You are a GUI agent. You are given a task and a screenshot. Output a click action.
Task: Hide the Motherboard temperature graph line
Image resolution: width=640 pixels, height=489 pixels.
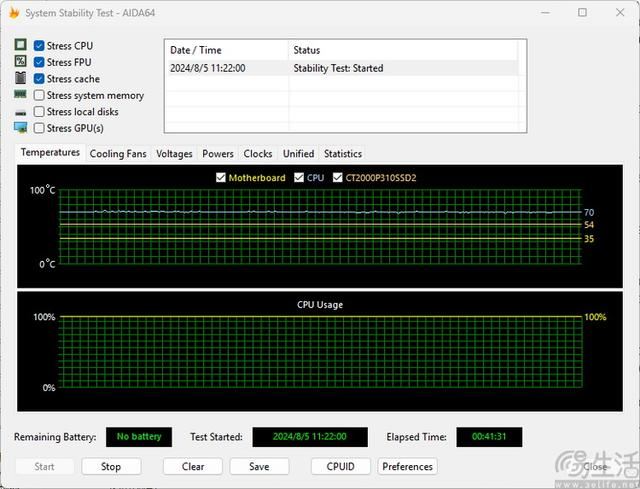(x=222, y=178)
